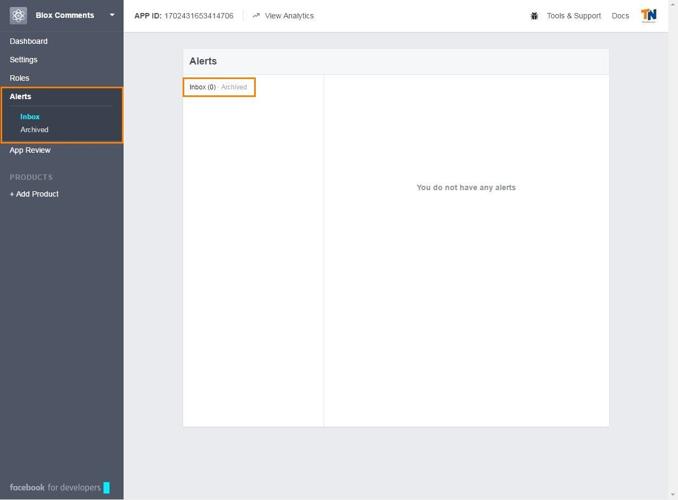Switch to the Inbox (0) tab in Alerts panel
Image resolution: width=678 pixels, height=500 pixels.
[202, 87]
